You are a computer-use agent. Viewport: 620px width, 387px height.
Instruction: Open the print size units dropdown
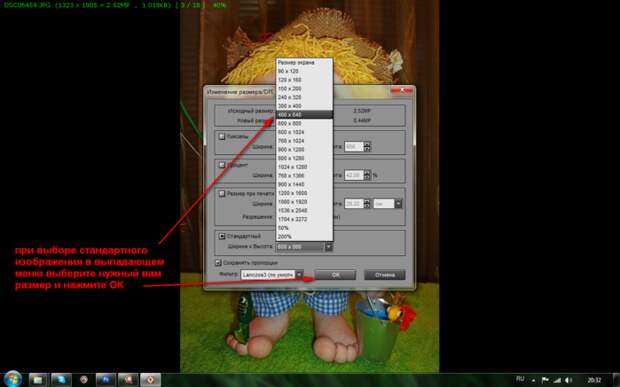(398, 204)
